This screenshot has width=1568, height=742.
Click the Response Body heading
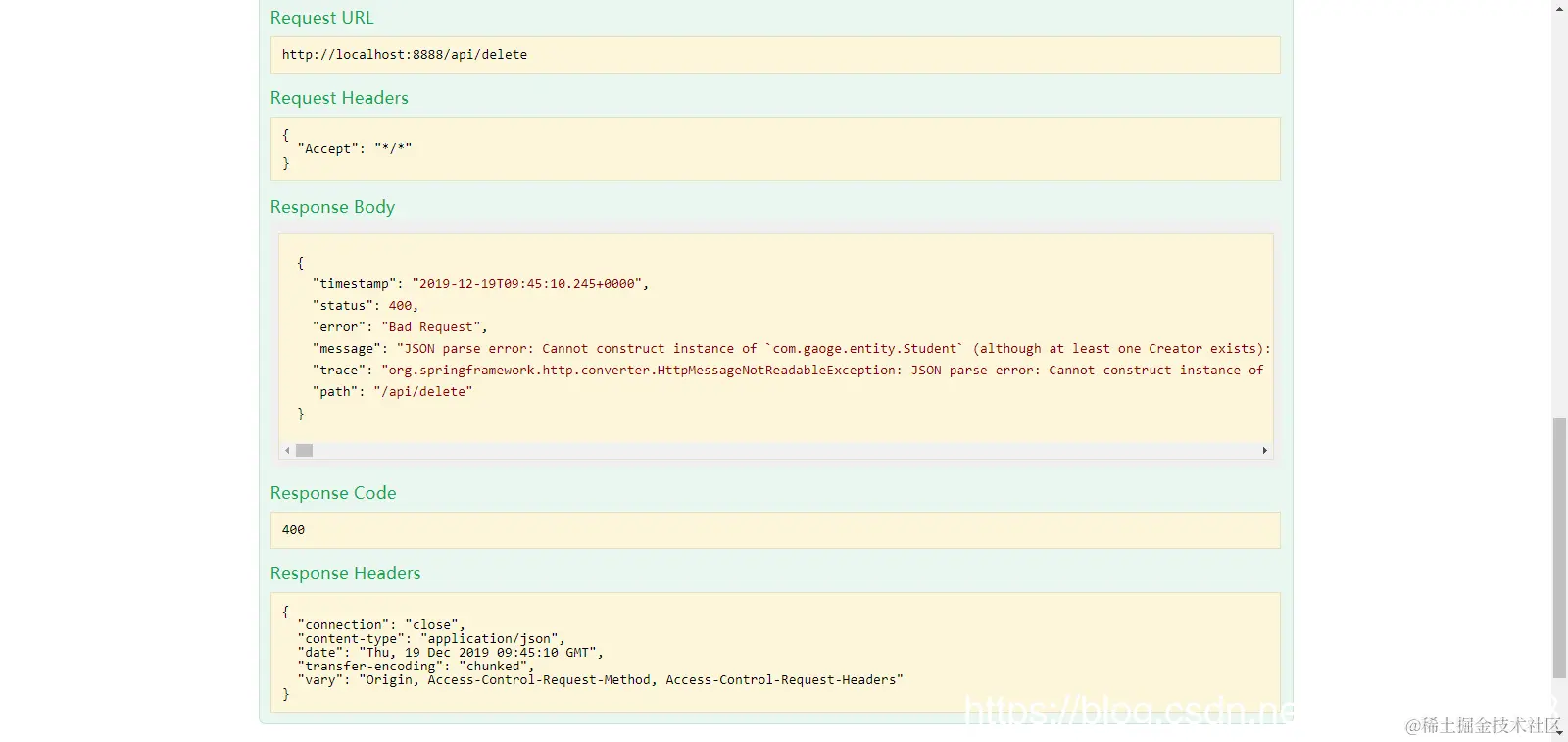coord(332,207)
